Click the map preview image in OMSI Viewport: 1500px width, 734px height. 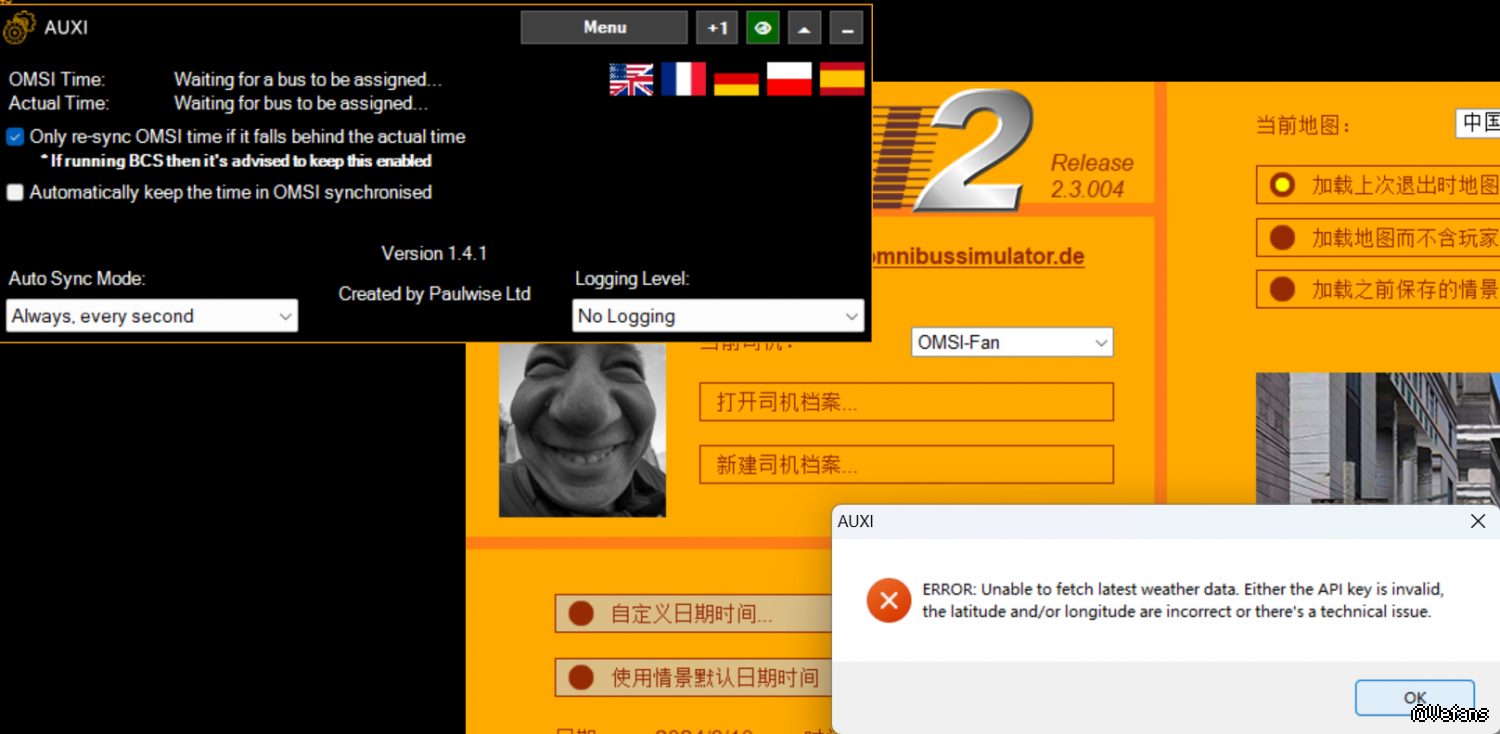click(1378, 439)
